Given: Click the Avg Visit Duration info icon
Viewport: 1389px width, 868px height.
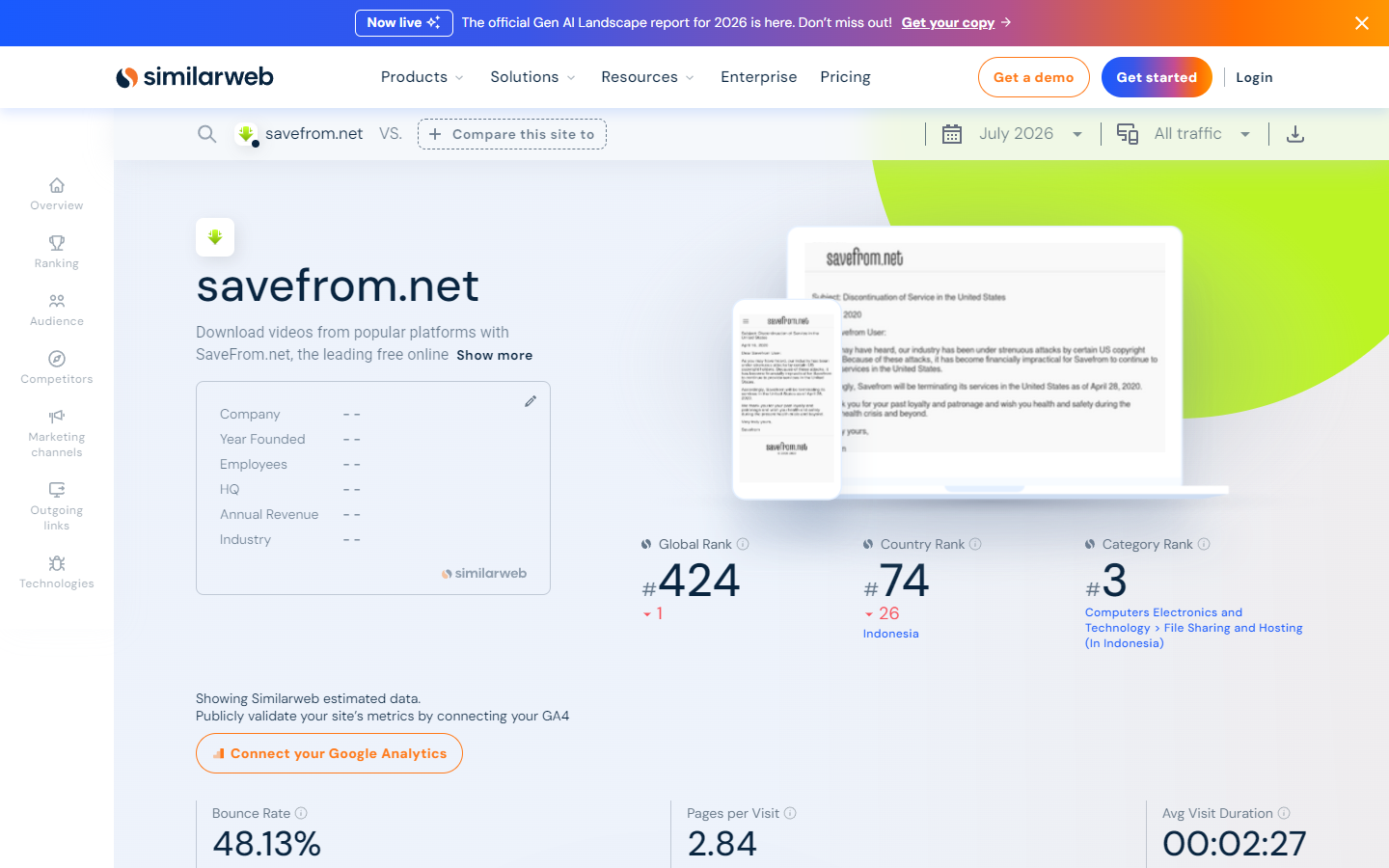Looking at the screenshot, I should click(1284, 813).
